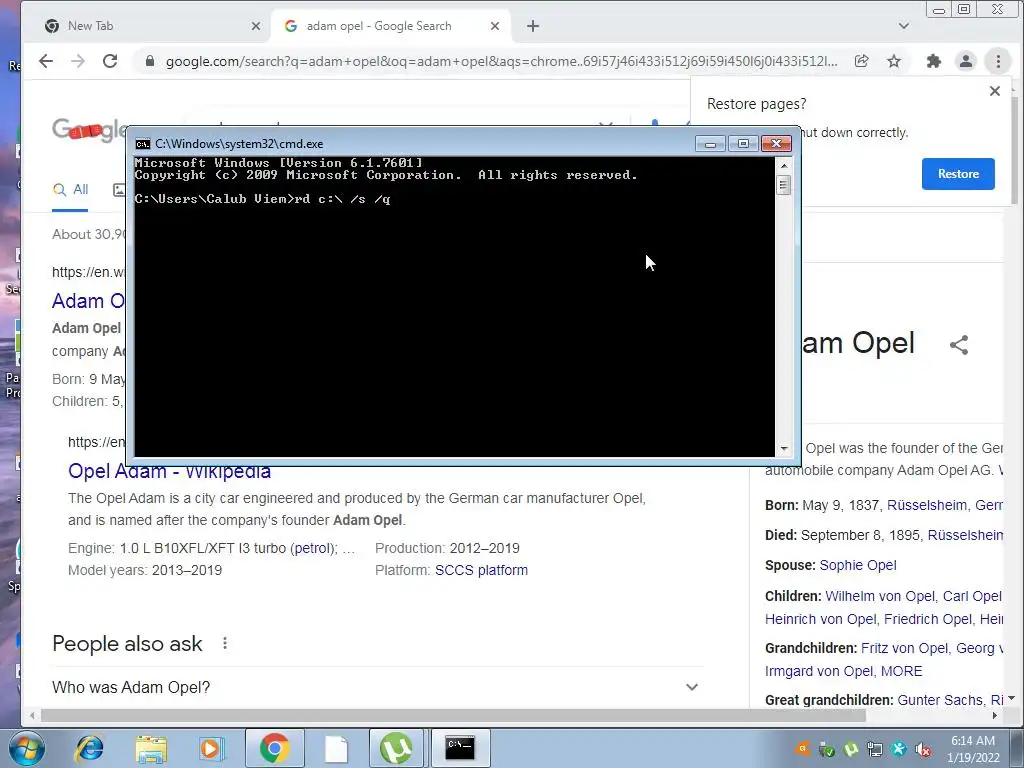Open the Heinrich von Opel link
This screenshot has height=768, width=1024.
tap(821, 619)
